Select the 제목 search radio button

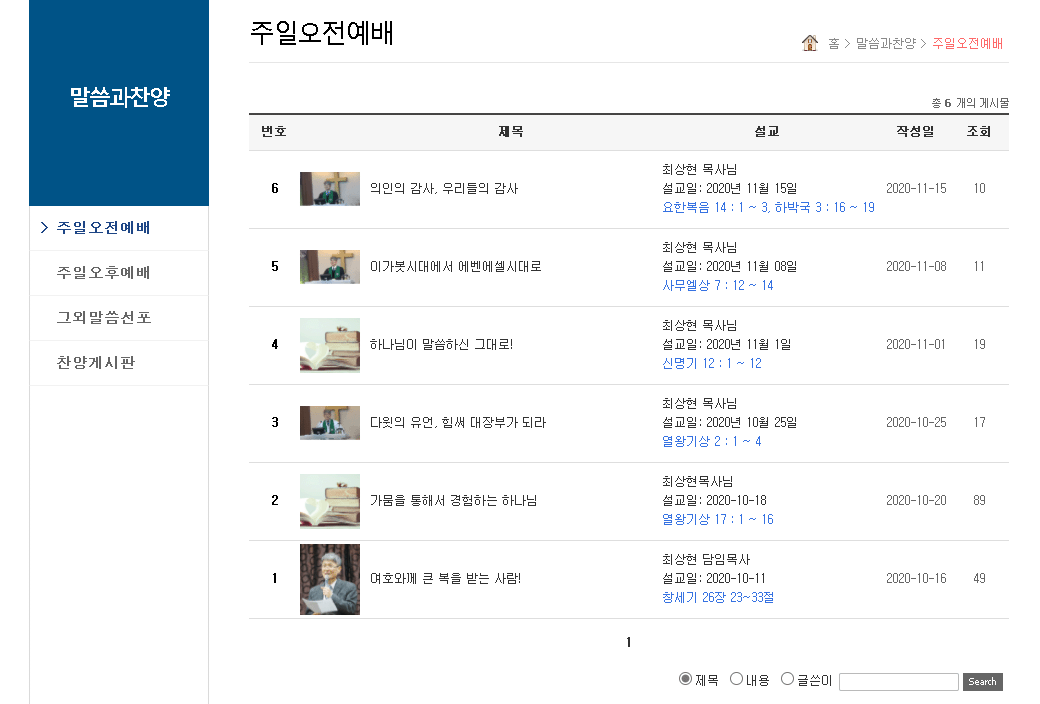point(685,679)
